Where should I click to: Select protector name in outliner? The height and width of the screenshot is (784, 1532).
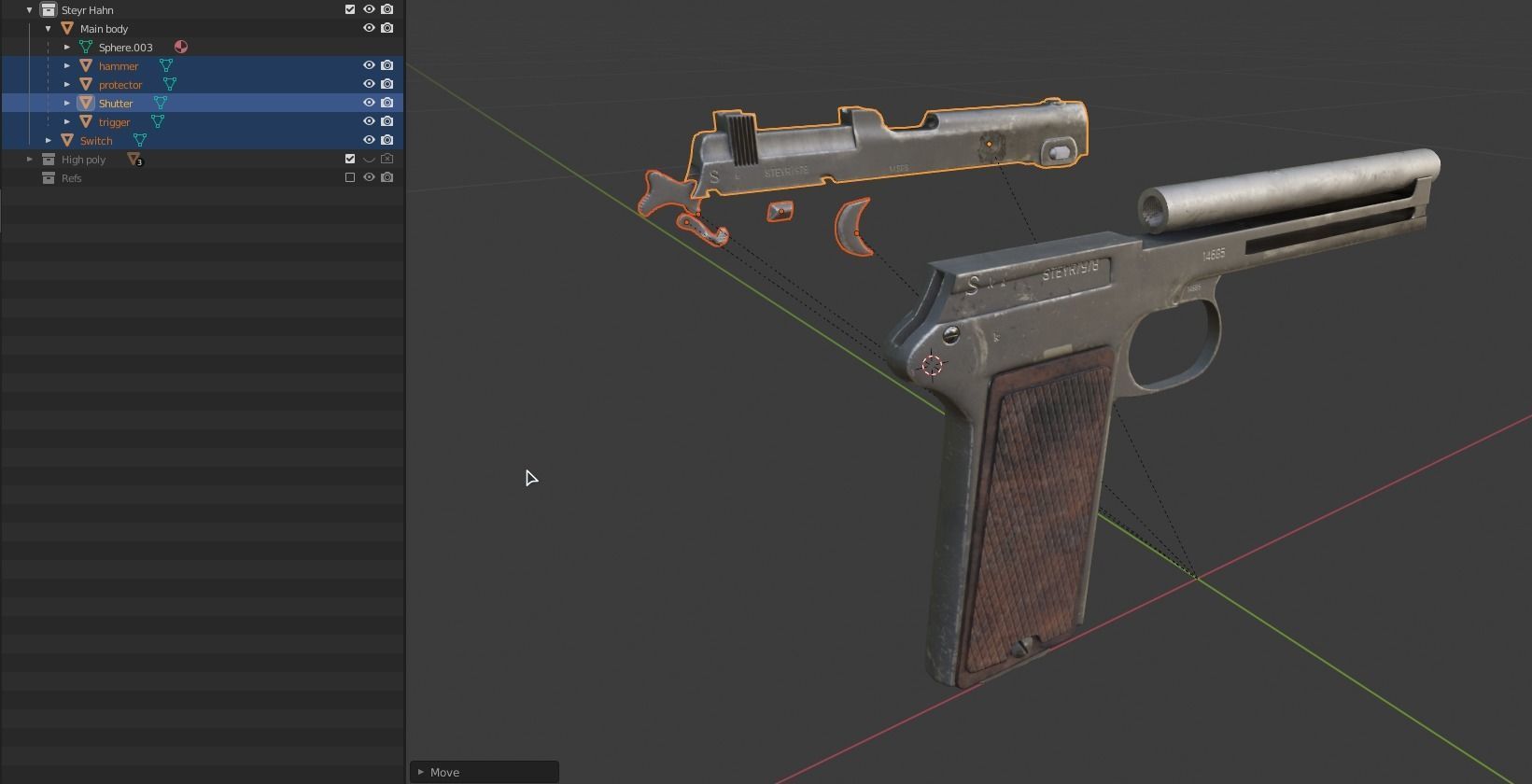[120, 85]
